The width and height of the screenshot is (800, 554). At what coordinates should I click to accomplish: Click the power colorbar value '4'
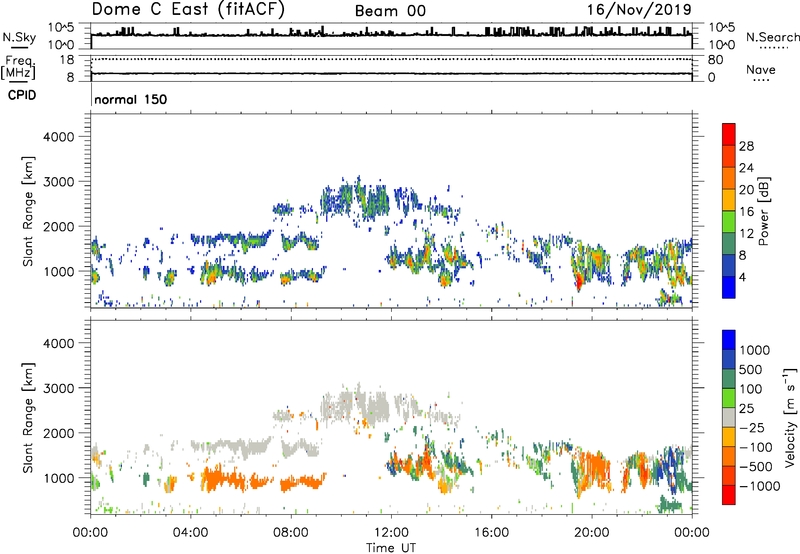tap(742, 277)
